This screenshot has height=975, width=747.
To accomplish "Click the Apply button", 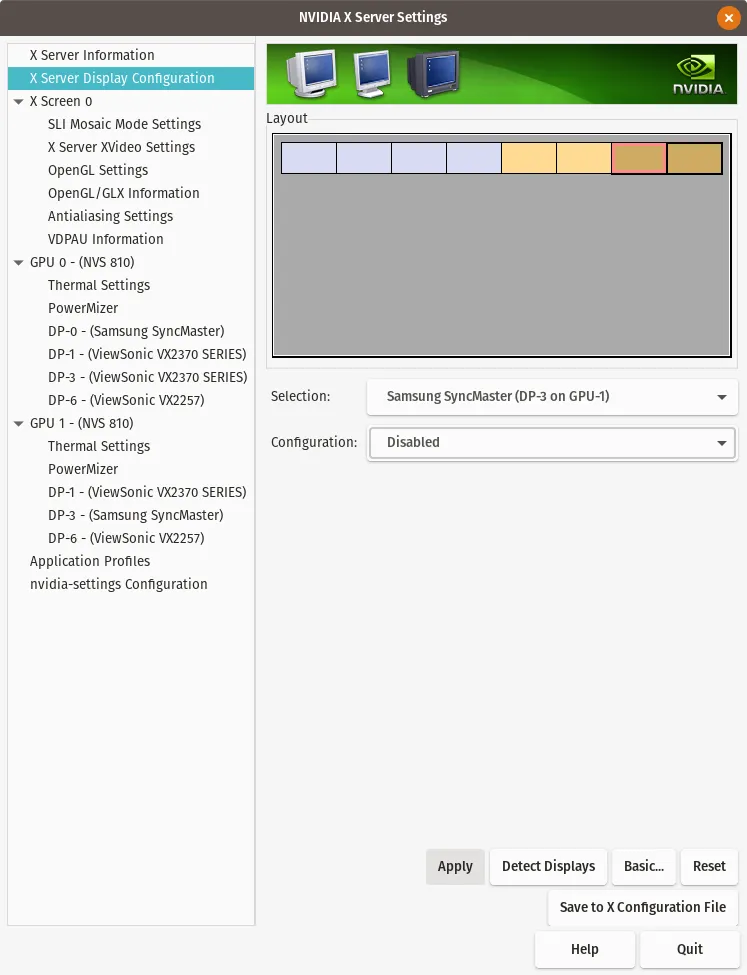I will click(455, 866).
